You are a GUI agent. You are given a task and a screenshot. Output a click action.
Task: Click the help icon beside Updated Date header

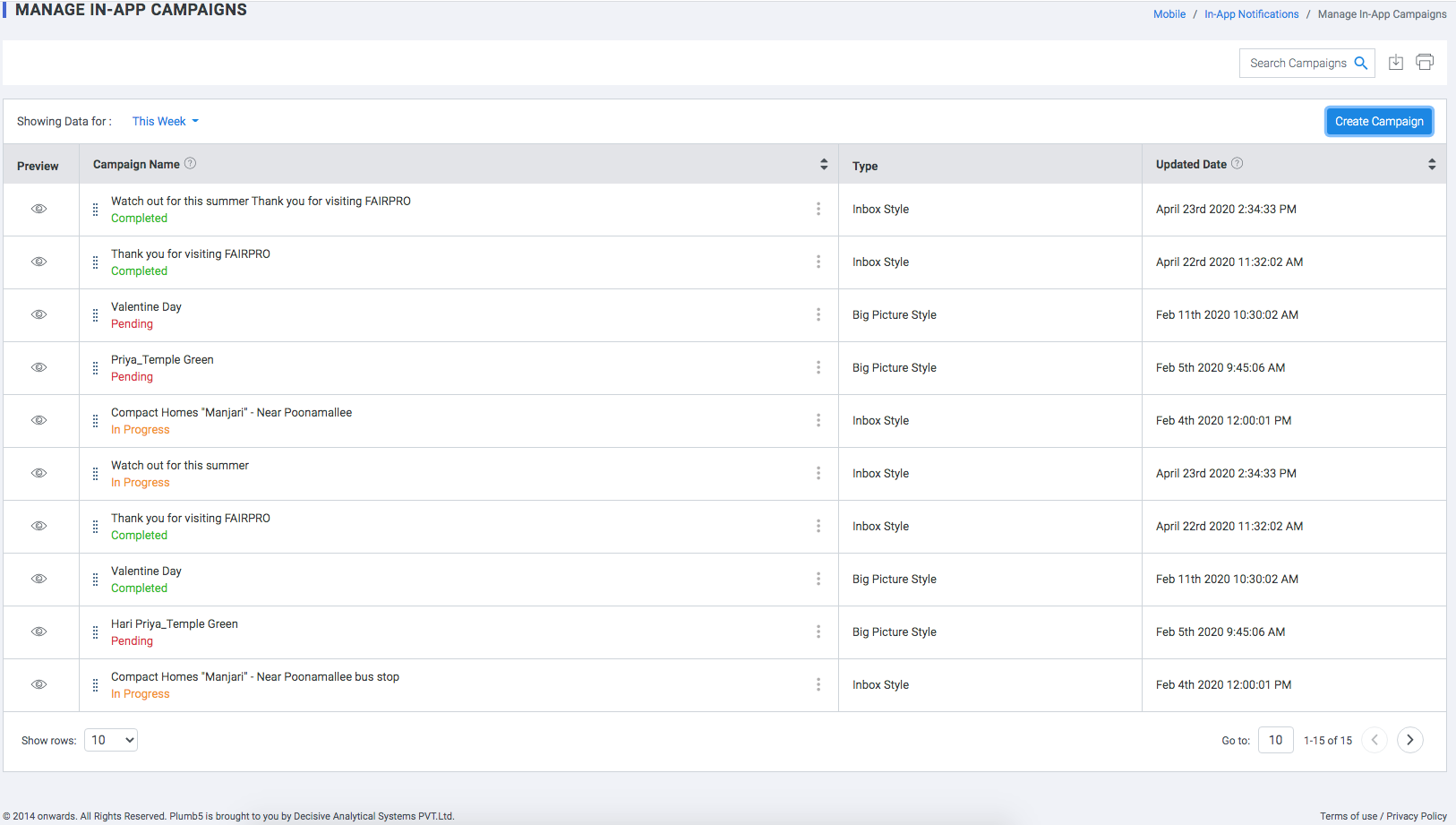click(x=1237, y=164)
